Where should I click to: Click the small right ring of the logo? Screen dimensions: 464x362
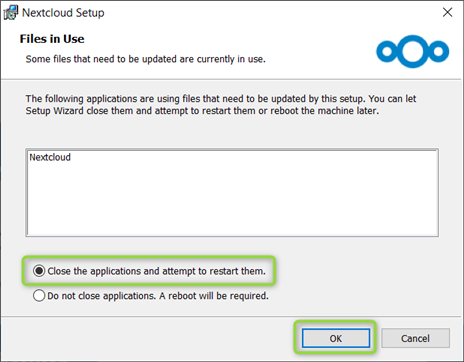pos(438,51)
